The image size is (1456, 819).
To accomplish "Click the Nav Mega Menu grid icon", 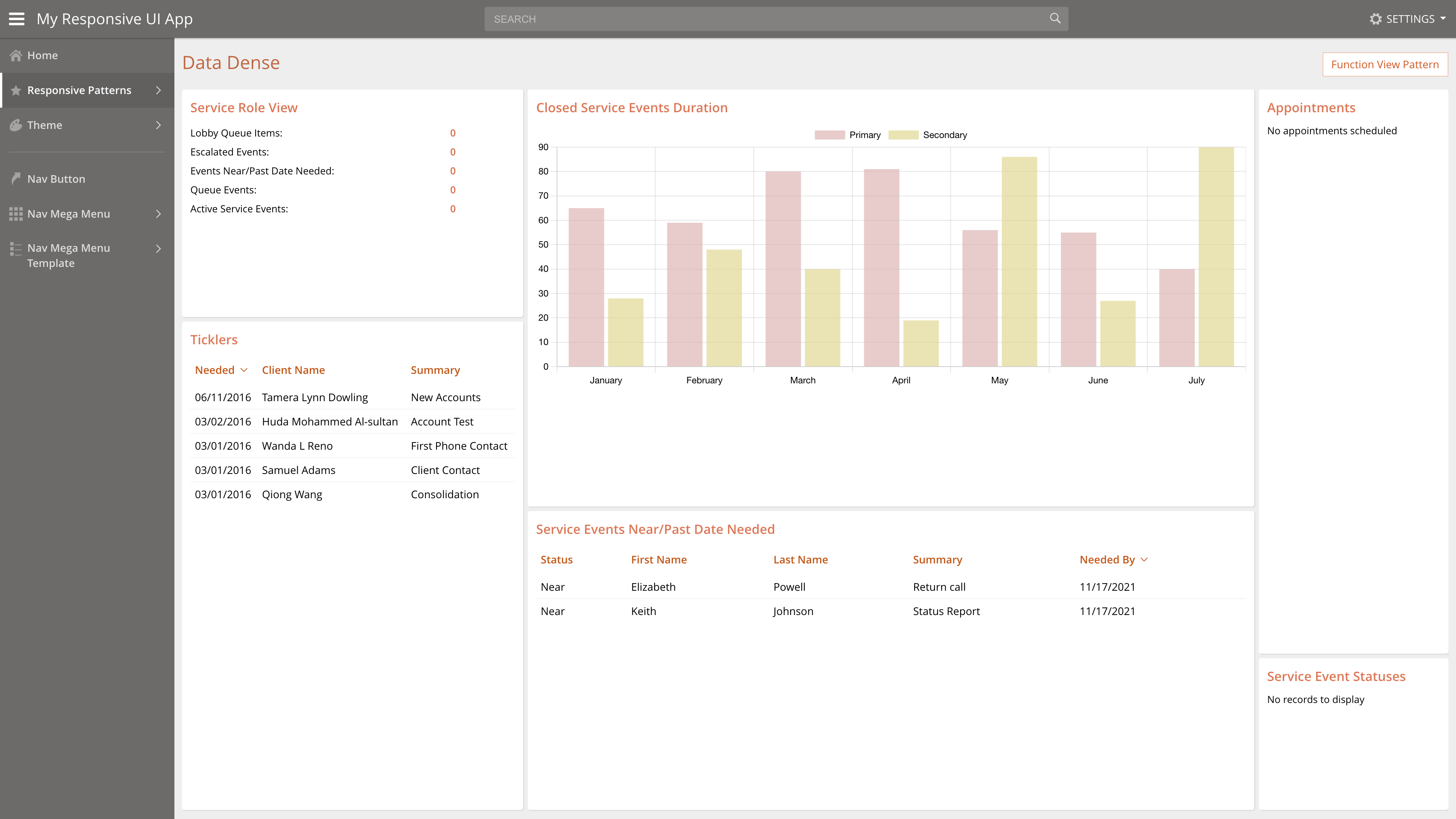I will [x=16, y=213].
